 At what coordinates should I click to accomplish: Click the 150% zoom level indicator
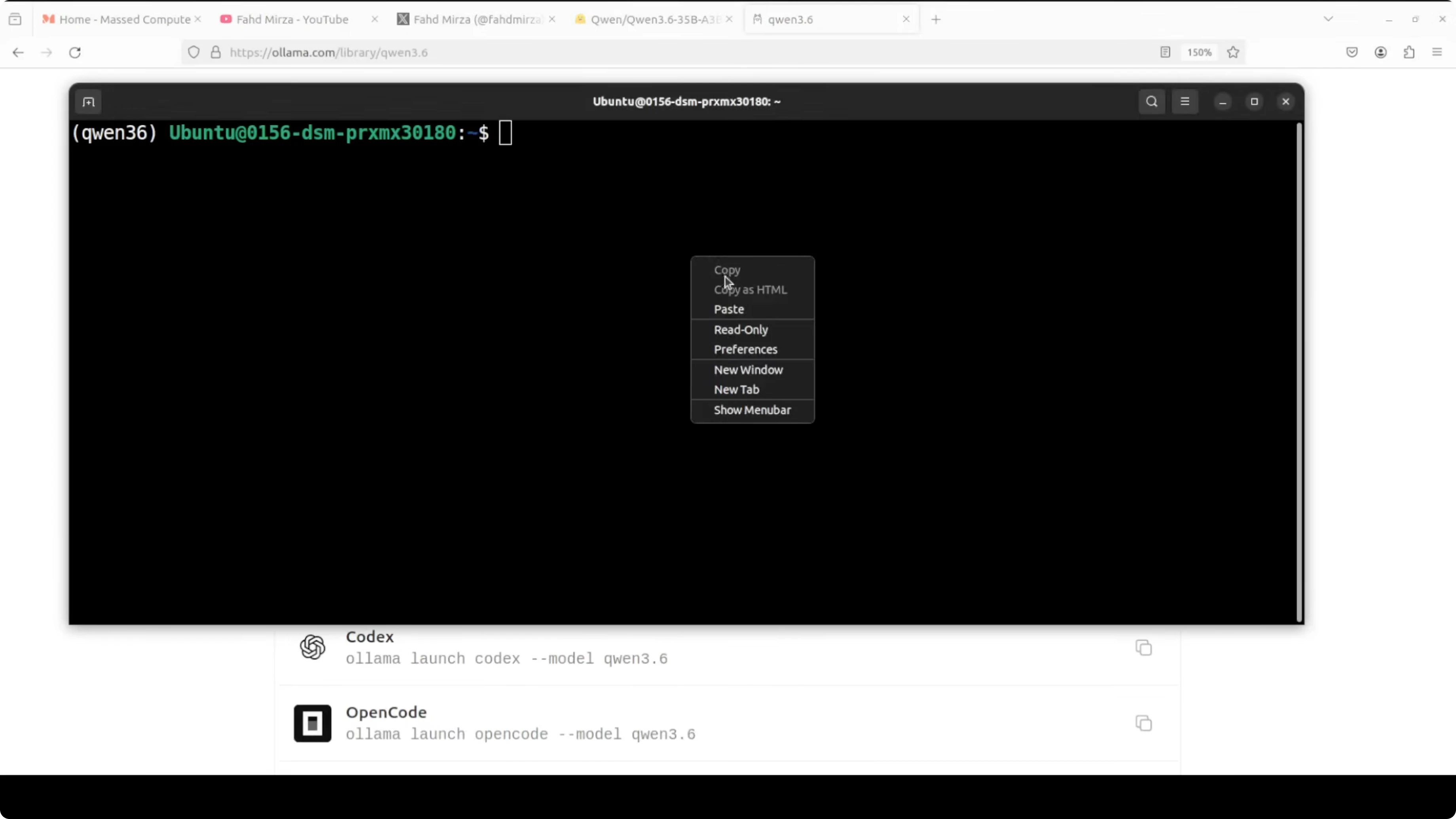[1199, 52]
